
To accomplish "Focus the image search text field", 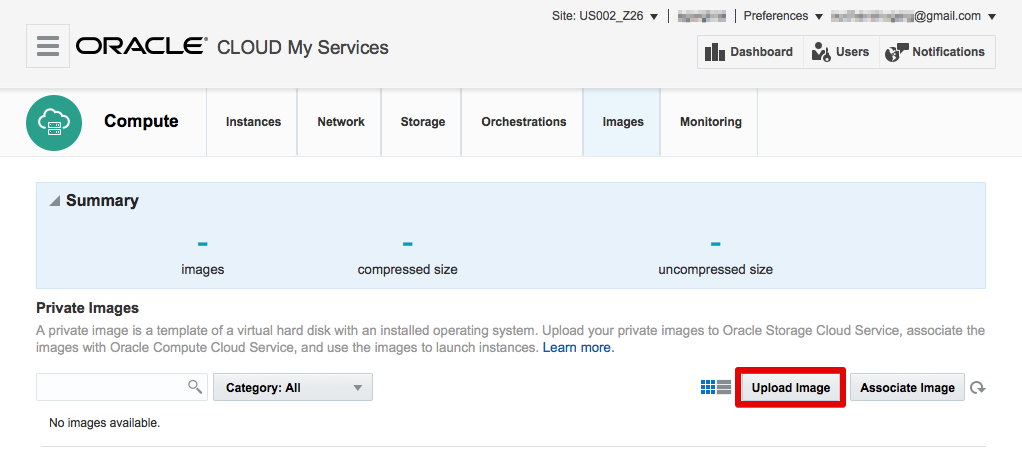I will coord(112,387).
